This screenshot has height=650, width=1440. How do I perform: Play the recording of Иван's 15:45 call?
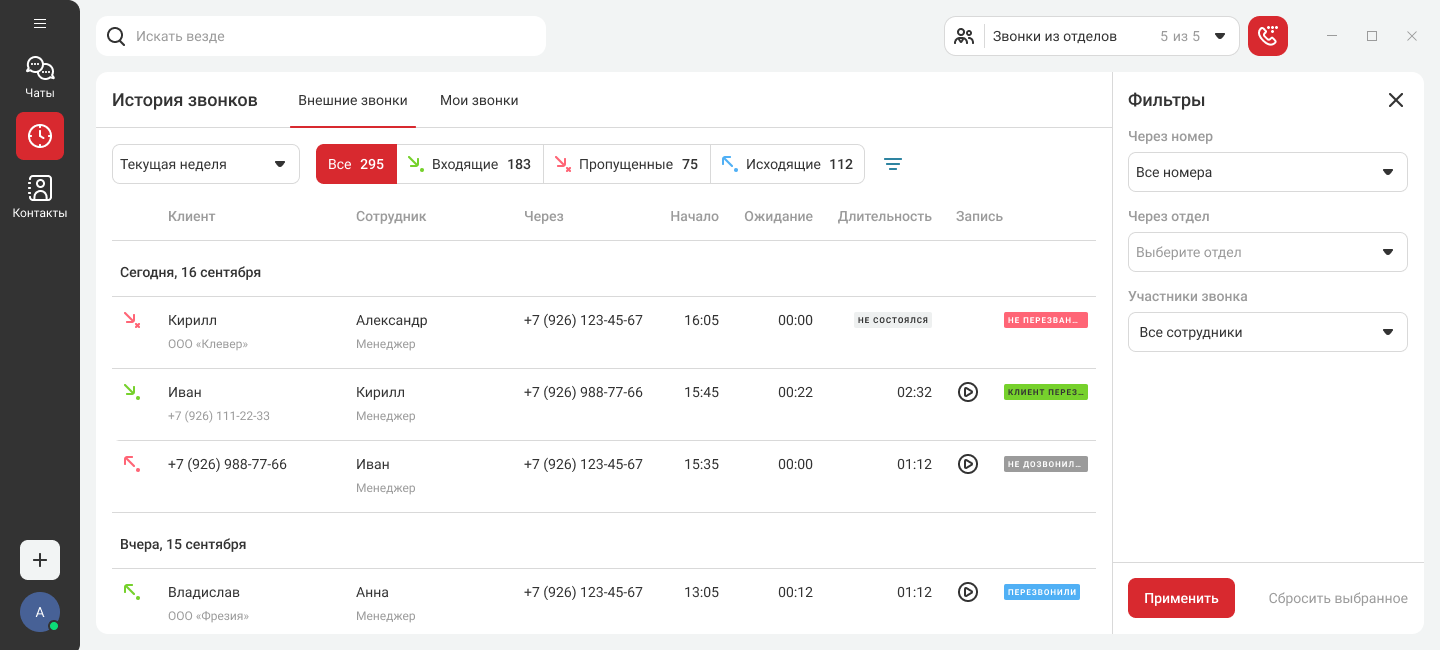pyautogui.click(x=967, y=392)
